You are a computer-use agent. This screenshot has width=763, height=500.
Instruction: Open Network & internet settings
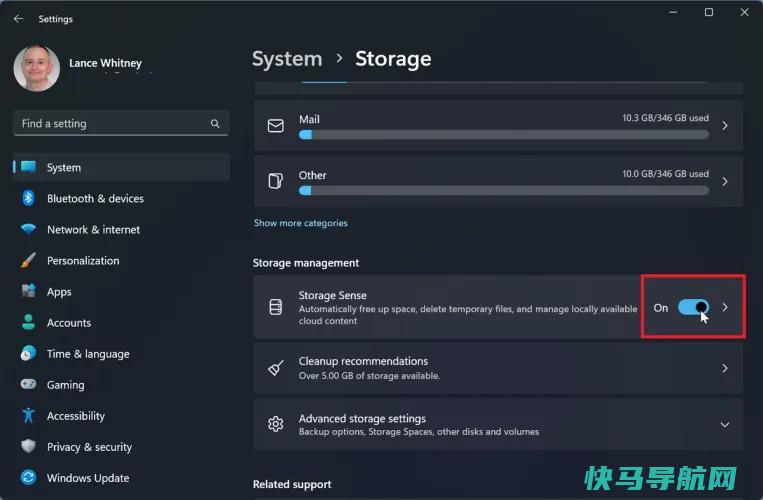pos(122,230)
